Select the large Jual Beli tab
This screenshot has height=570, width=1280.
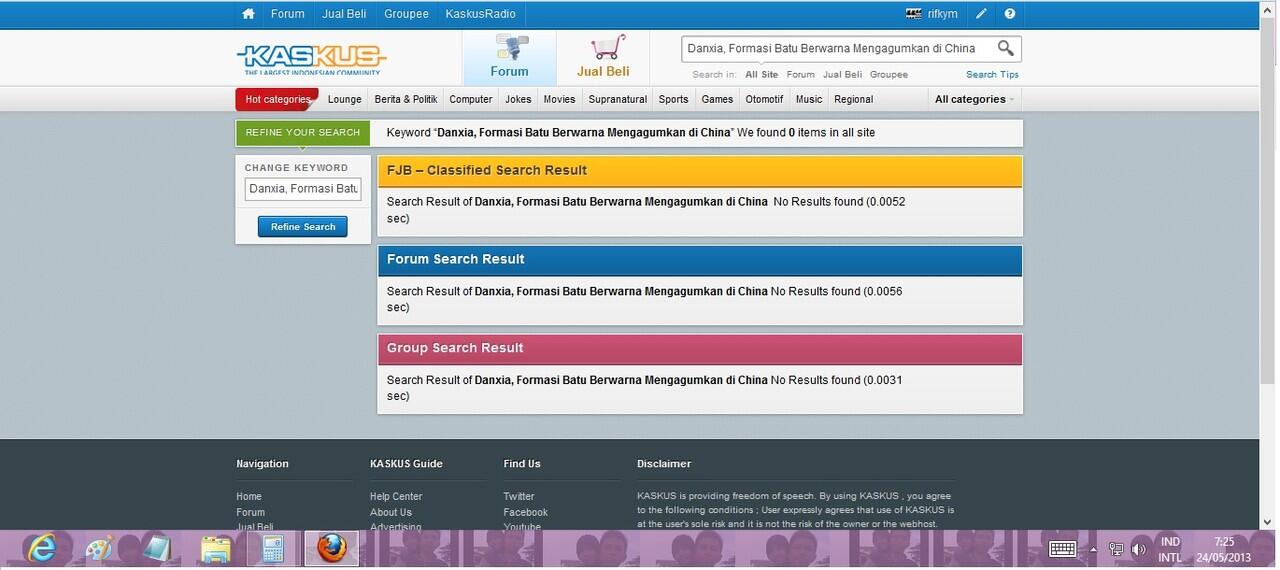(603, 58)
